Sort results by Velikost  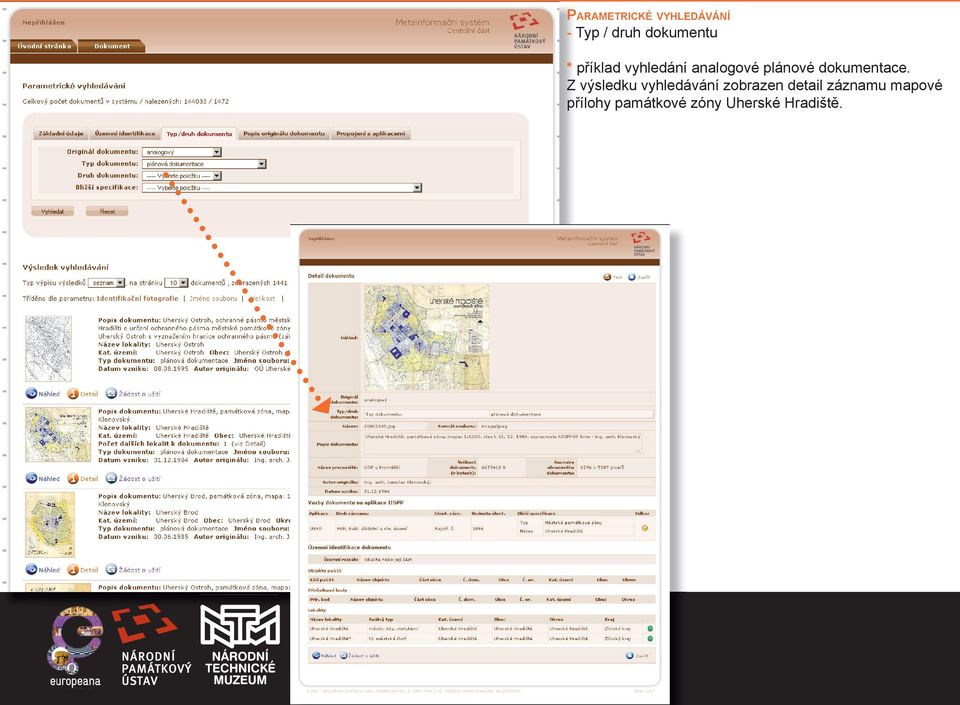[263, 299]
